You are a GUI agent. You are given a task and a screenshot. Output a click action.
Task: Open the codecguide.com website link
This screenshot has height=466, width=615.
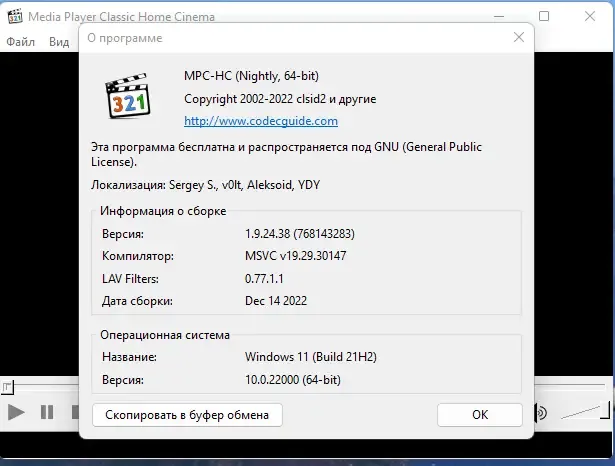pyautogui.click(x=261, y=121)
